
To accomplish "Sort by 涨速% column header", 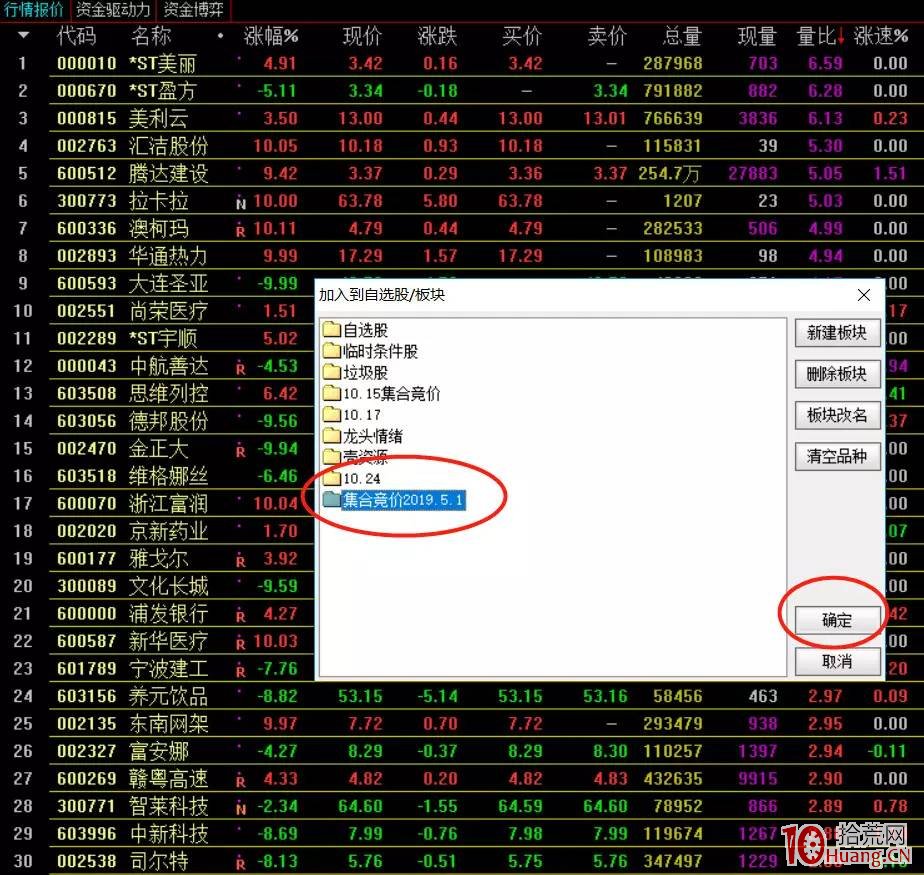I will (880, 36).
